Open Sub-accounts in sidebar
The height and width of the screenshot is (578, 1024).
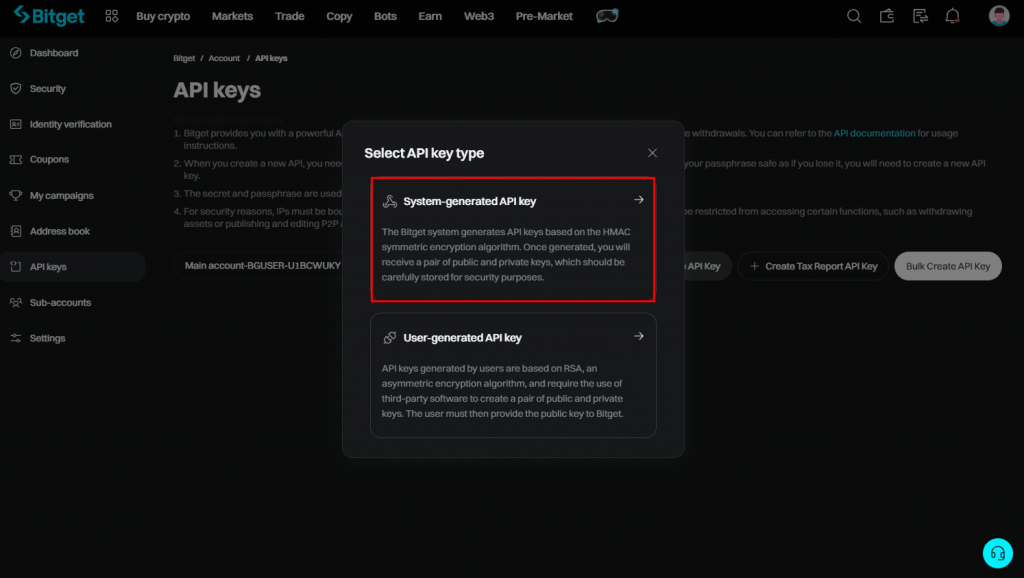pos(60,303)
